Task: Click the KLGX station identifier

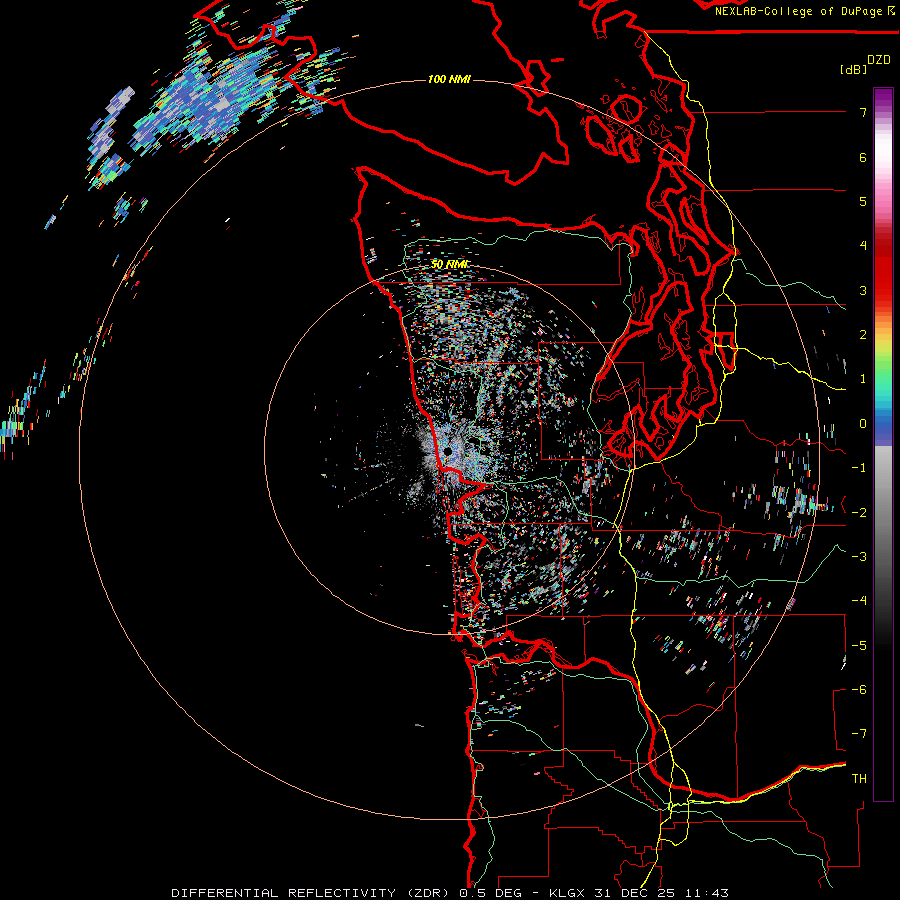Action: (x=567, y=893)
